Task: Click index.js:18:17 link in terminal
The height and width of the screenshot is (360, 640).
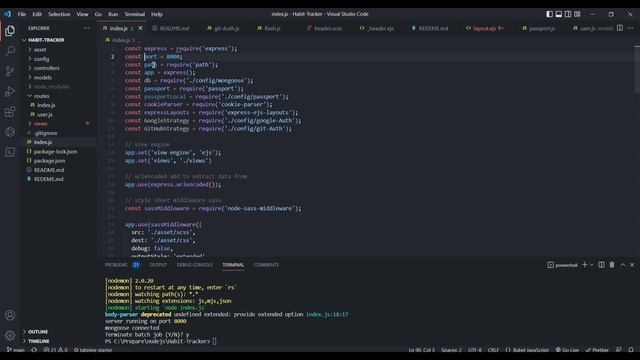Action: 327,314
